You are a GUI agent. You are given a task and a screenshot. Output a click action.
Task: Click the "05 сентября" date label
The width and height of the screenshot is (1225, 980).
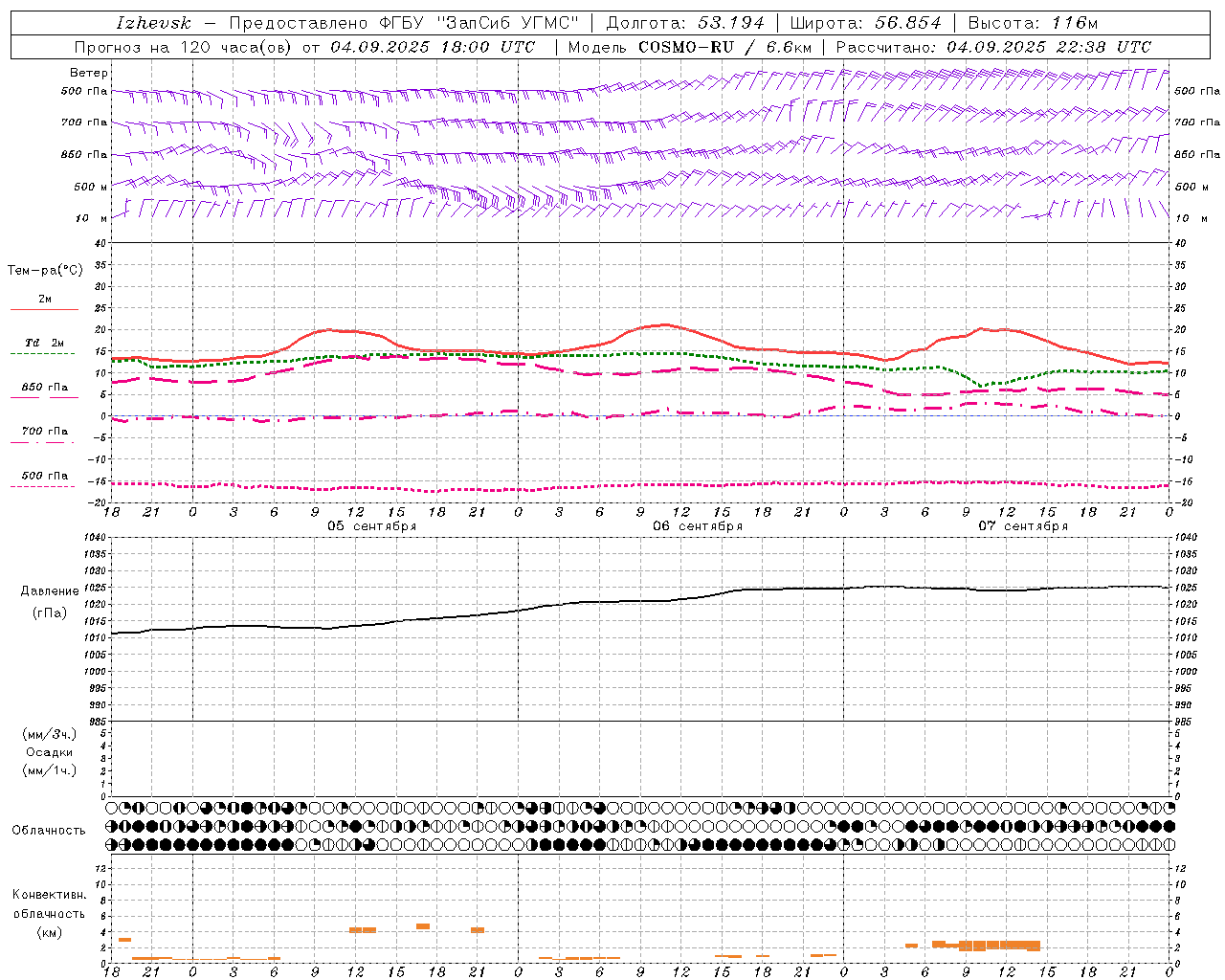point(372,526)
